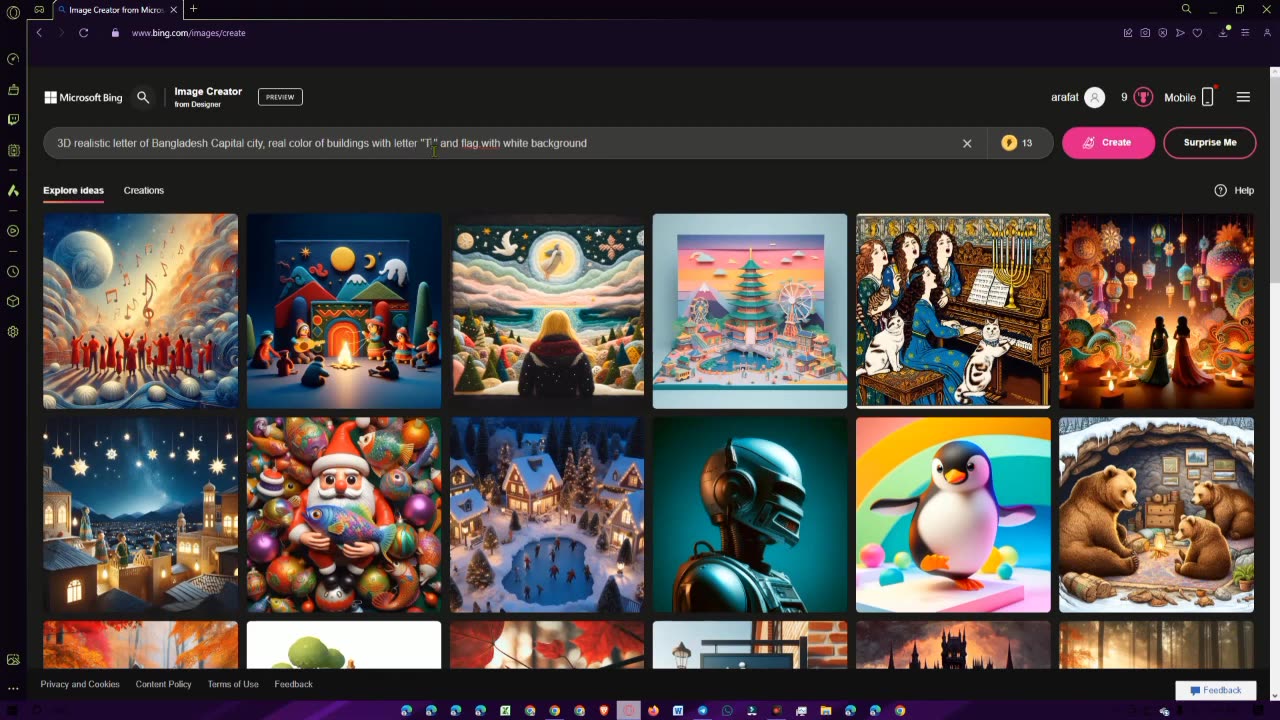Open Extensions cube icon in sidebar
This screenshot has height=720, width=1280.
13,301
